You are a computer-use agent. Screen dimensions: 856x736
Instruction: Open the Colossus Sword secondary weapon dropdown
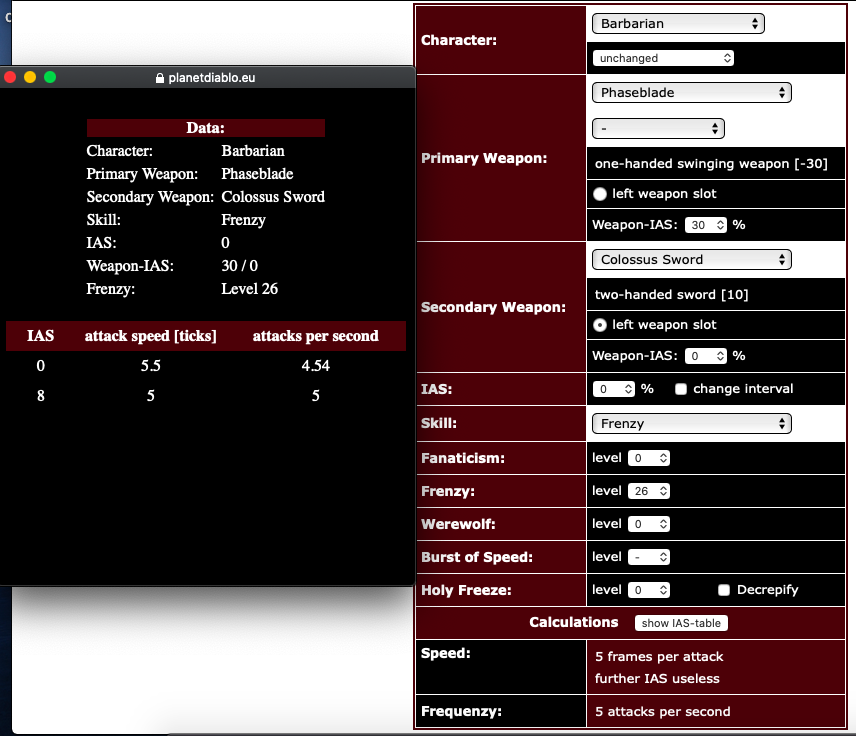[691, 259]
